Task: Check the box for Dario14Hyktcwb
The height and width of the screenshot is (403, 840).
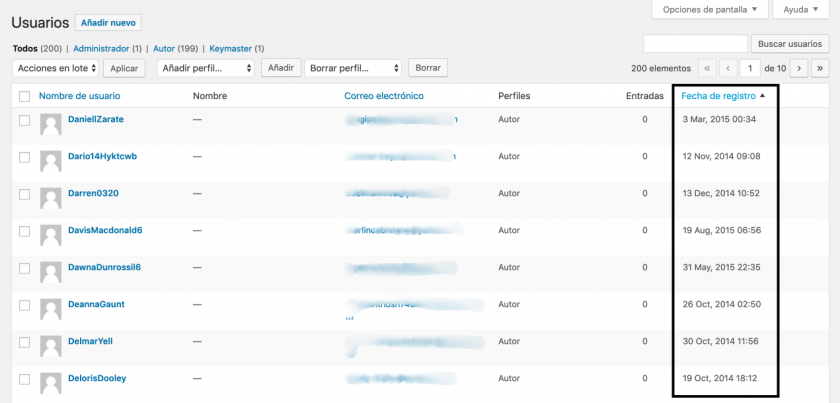Action: tap(24, 157)
